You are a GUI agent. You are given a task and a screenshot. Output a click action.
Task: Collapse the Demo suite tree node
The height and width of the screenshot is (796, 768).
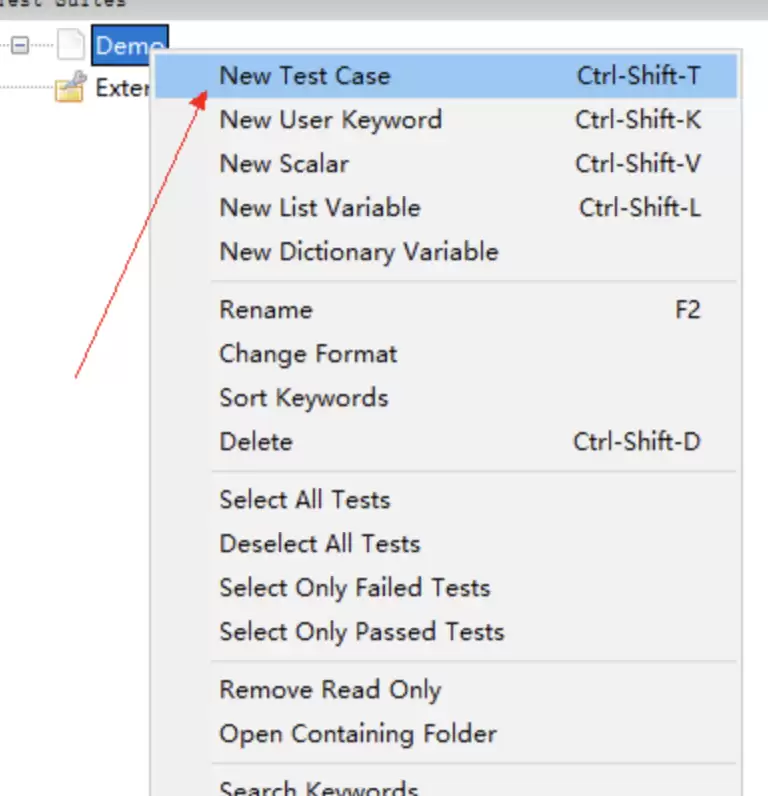20,46
